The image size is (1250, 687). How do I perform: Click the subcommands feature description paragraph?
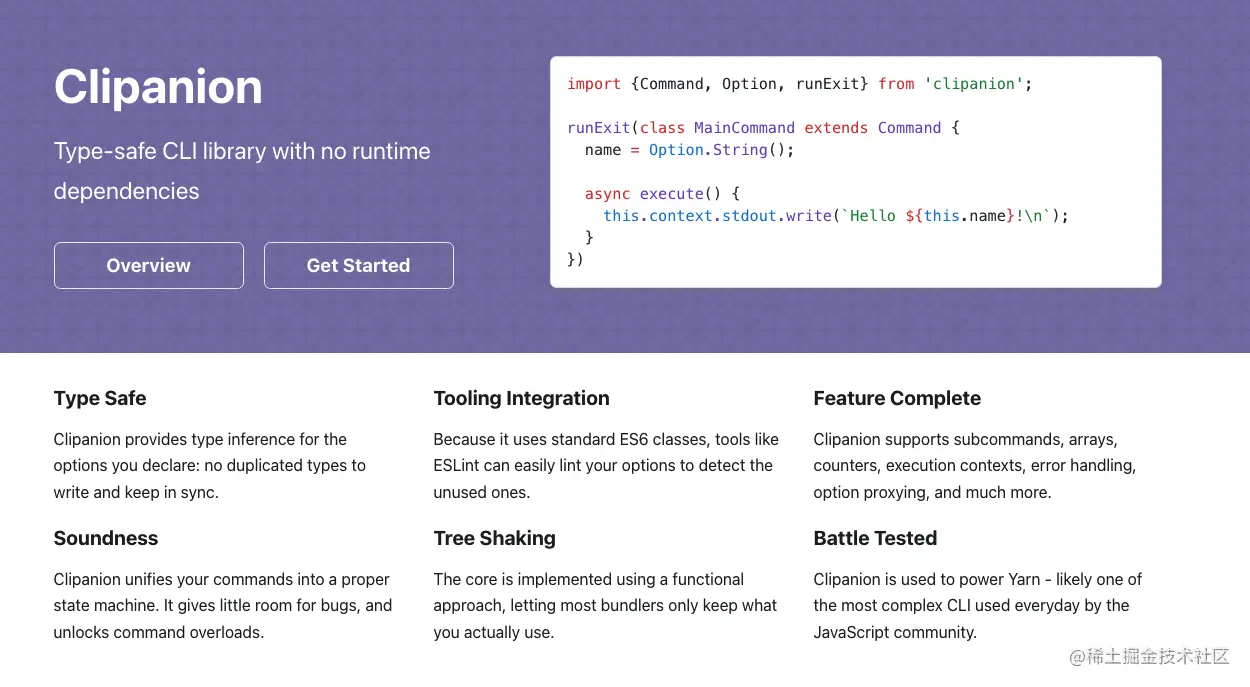tap(975, 465)
